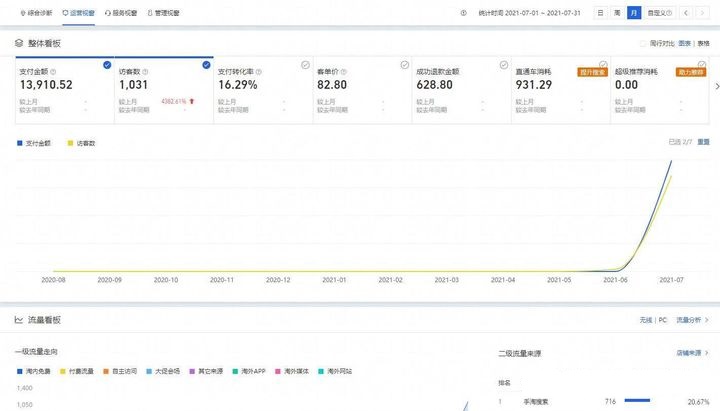Check the 客单价 metric card
Viewport: 720px width, 411px height.
pos(405,65)
